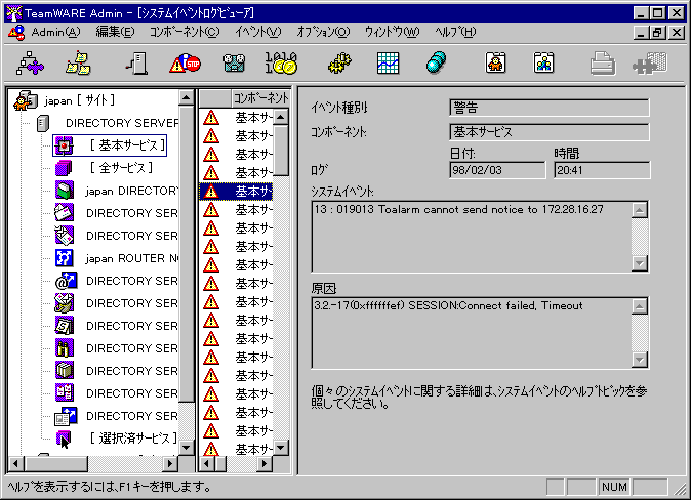Click event list scrollbar down arrow
This screenshot has width=691, height=500.
pyautogui.click(x=281, y=448)
